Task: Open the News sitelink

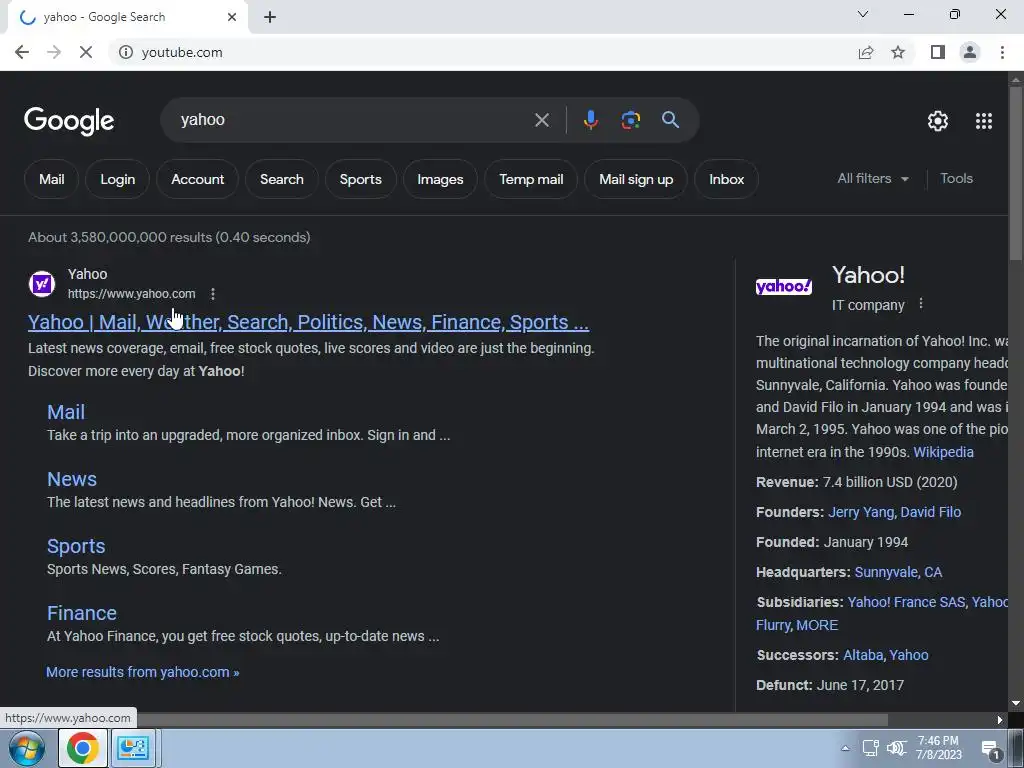Action: point(72,479)
